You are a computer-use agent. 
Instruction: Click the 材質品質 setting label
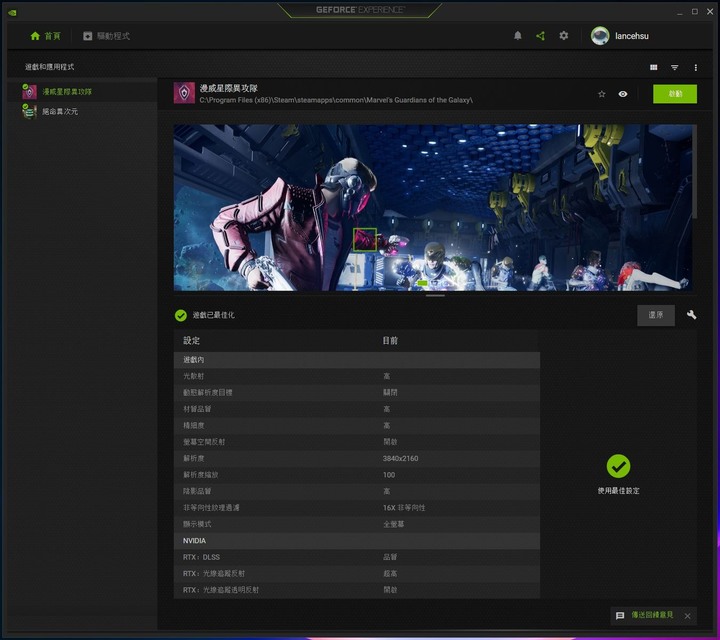197,409
